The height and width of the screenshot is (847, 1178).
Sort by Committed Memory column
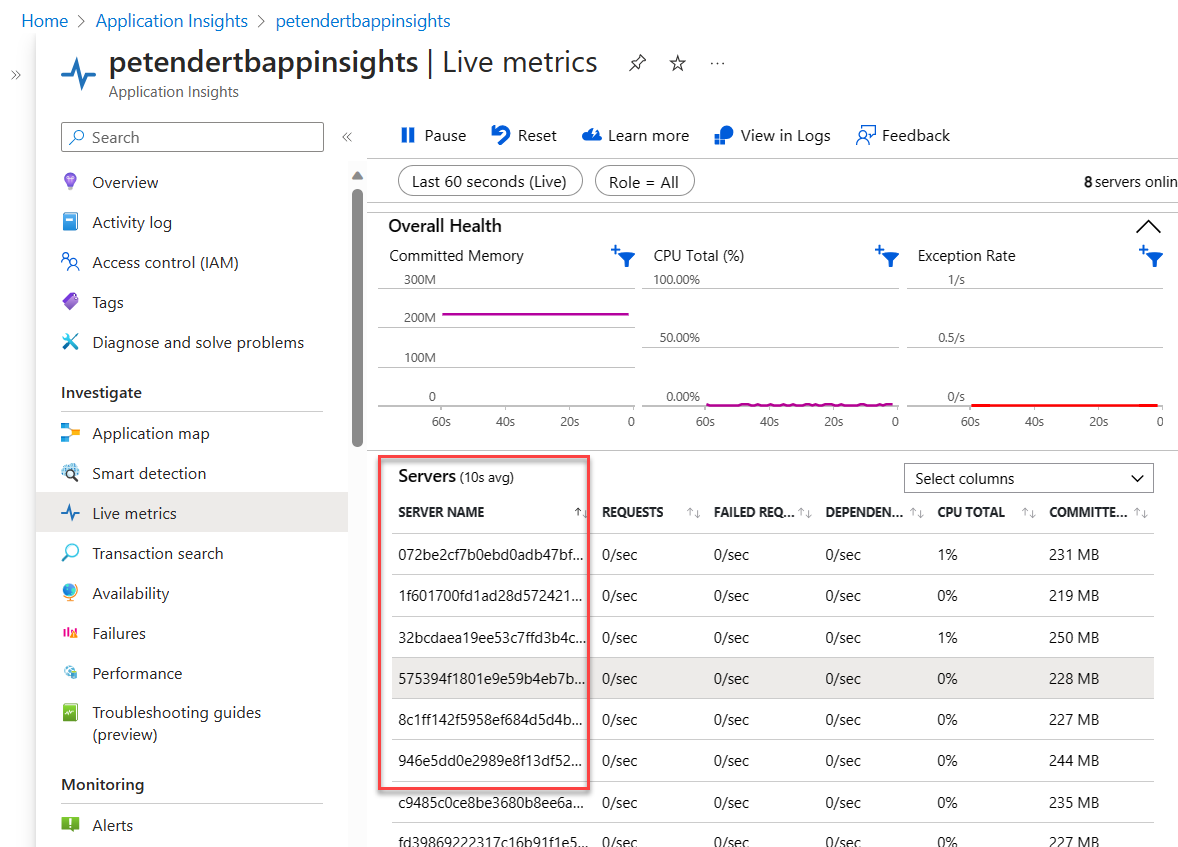click(1140, 513)
